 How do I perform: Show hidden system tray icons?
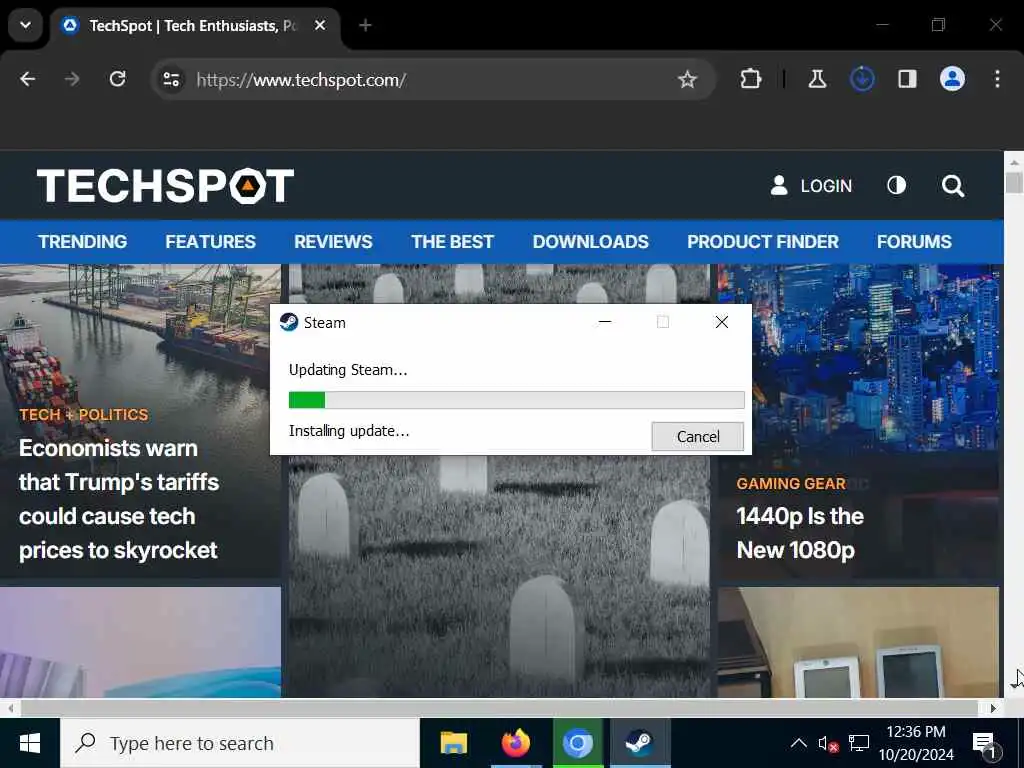point(798,743)
